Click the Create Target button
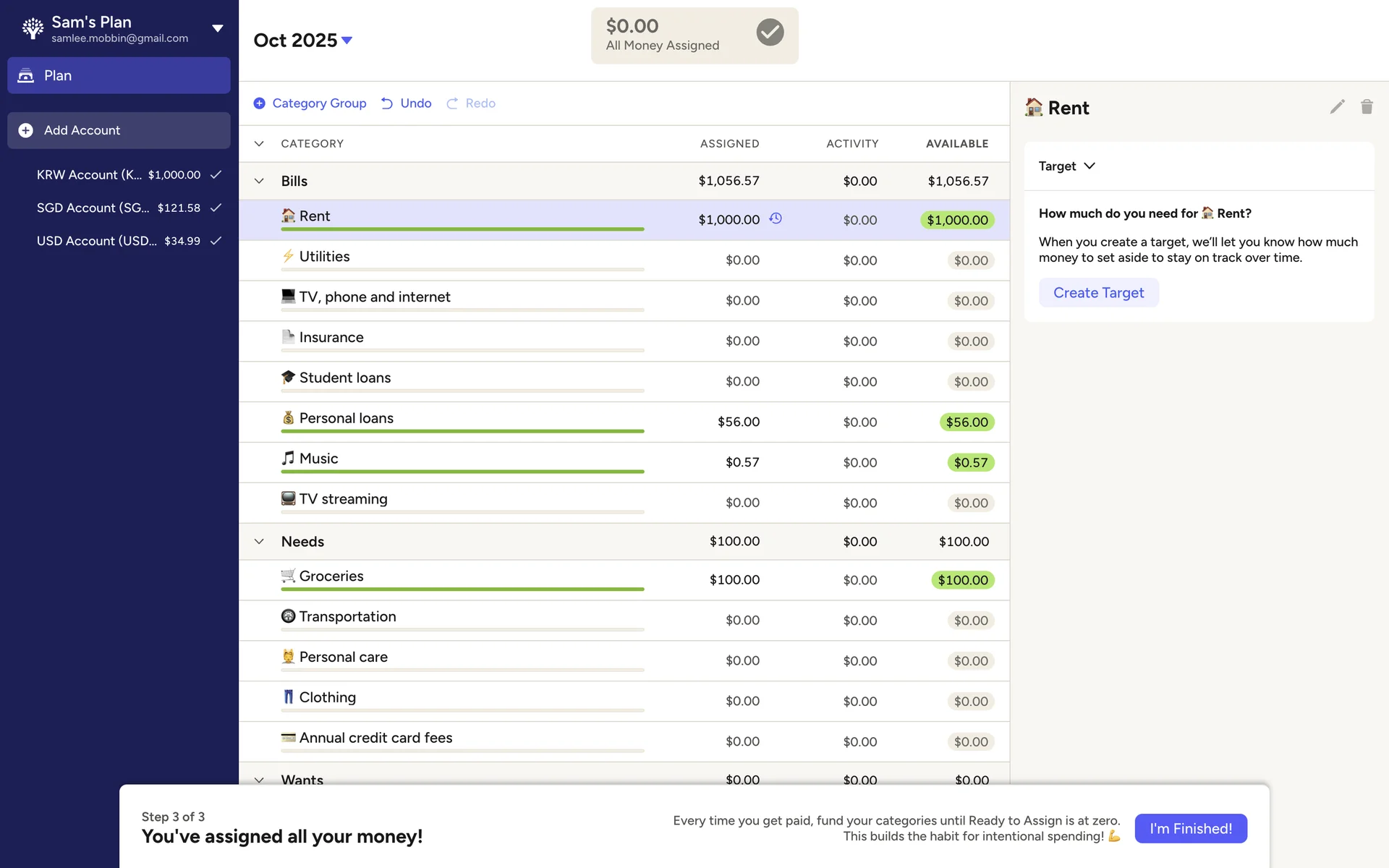Viewport: 1389px width, 868px height. 1098,292
